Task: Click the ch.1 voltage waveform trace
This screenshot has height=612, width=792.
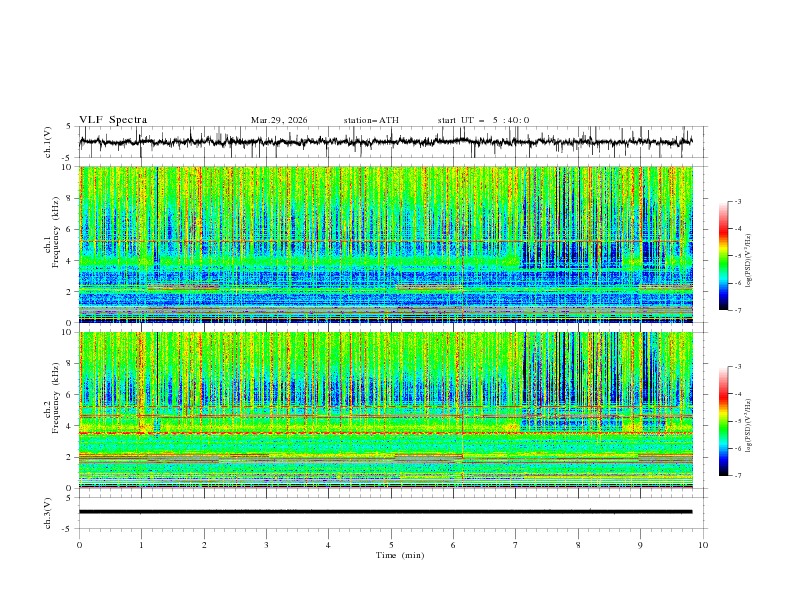Action: pyautogui.click(x=385, y=142)
